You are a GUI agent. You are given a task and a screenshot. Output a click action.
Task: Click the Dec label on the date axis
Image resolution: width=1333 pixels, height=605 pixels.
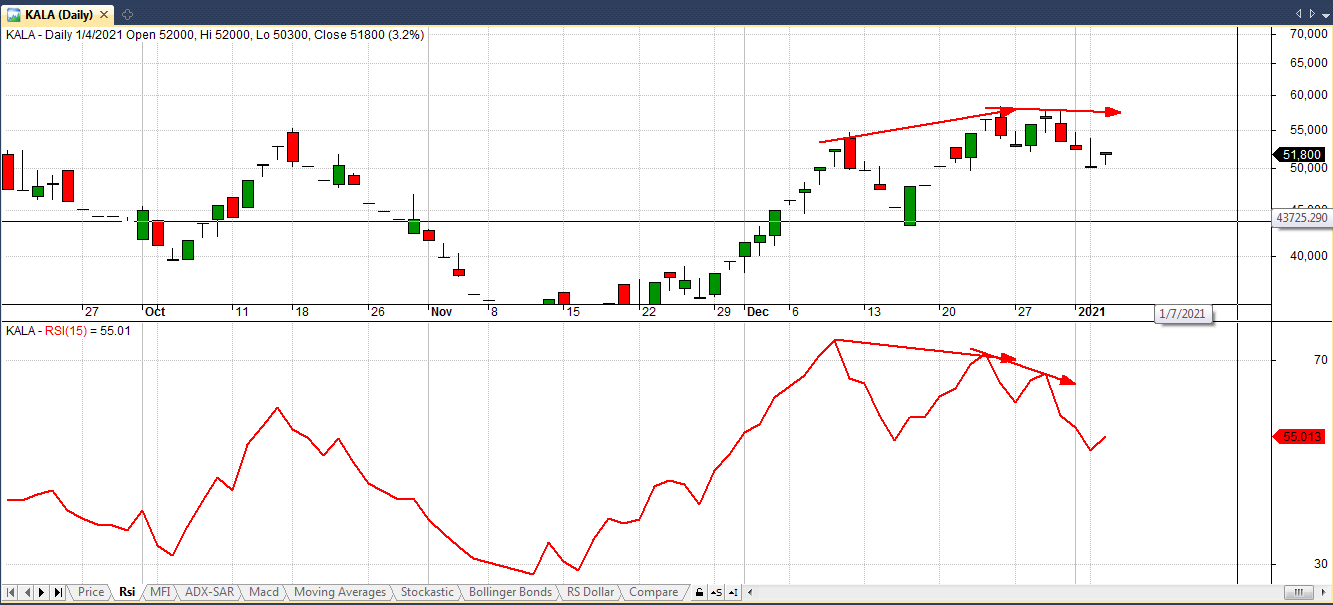pyautogui.click(x=757, y=312)
